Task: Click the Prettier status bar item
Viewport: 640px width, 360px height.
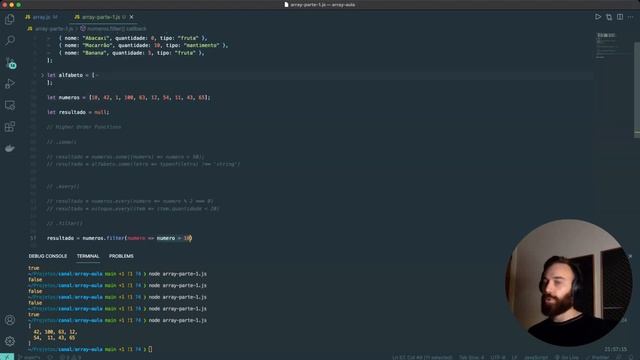Action: 598,357
